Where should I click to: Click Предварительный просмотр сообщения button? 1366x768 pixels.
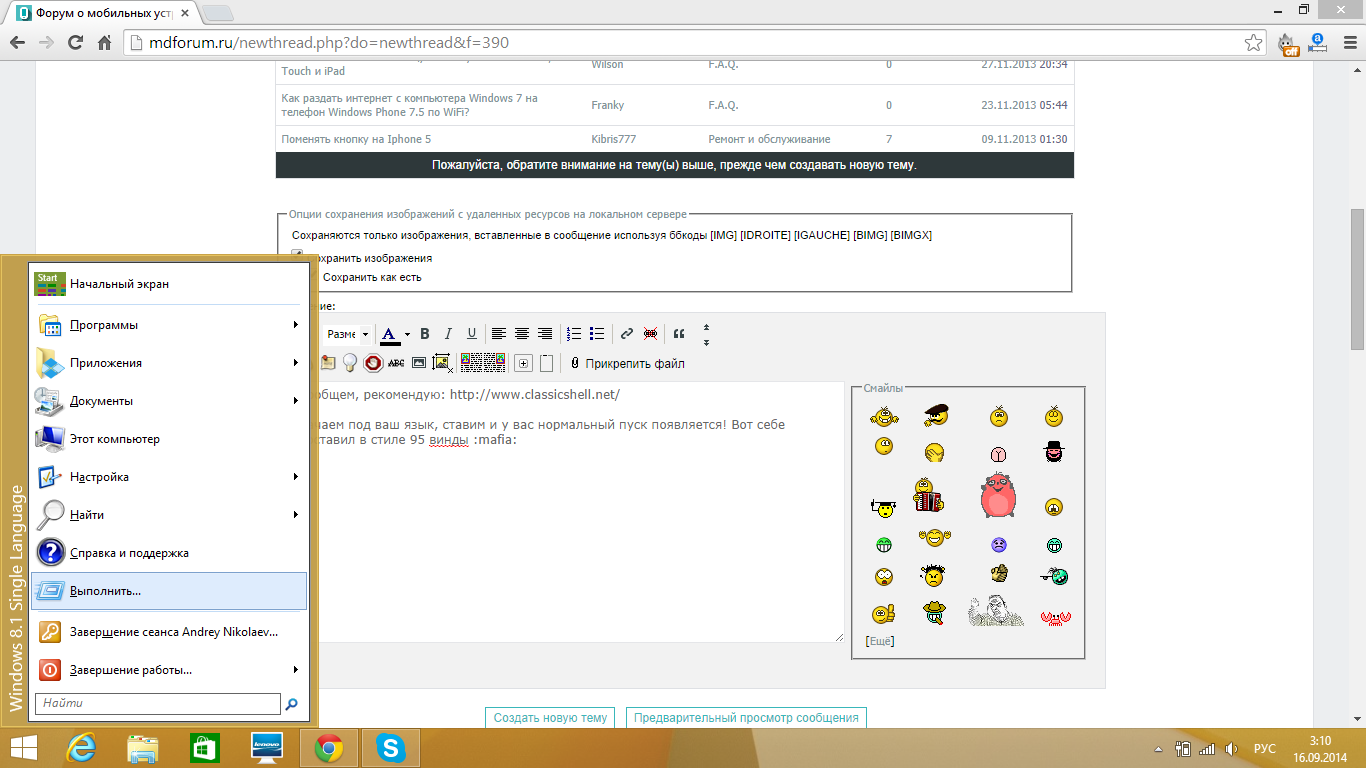(x=746, y=718)
